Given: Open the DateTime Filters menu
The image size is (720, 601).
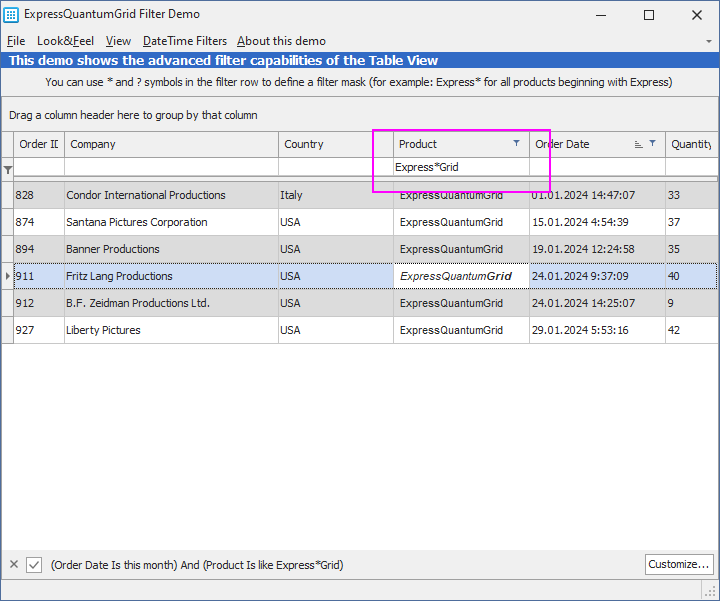Looking at the screenshot, I should pyautogui.click(x=185, y=41).
